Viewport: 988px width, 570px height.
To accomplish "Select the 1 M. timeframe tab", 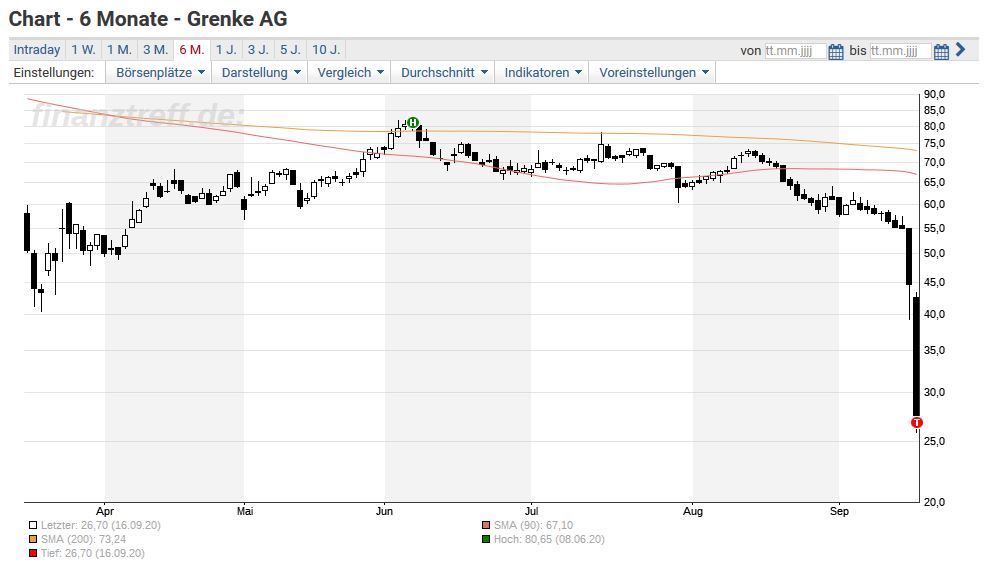I will point(119,50).
